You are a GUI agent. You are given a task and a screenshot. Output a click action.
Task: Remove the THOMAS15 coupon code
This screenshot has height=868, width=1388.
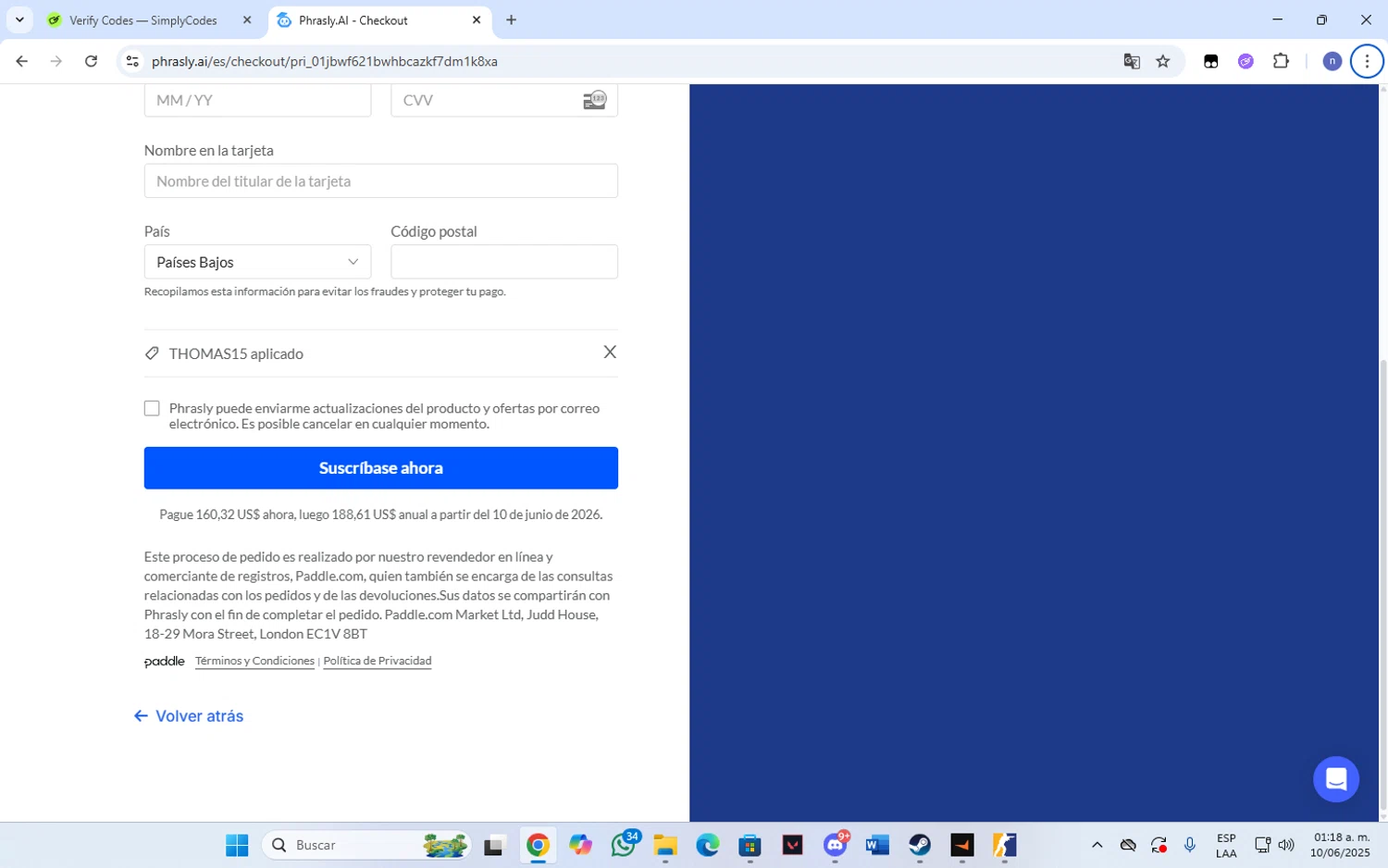point(610,352)
